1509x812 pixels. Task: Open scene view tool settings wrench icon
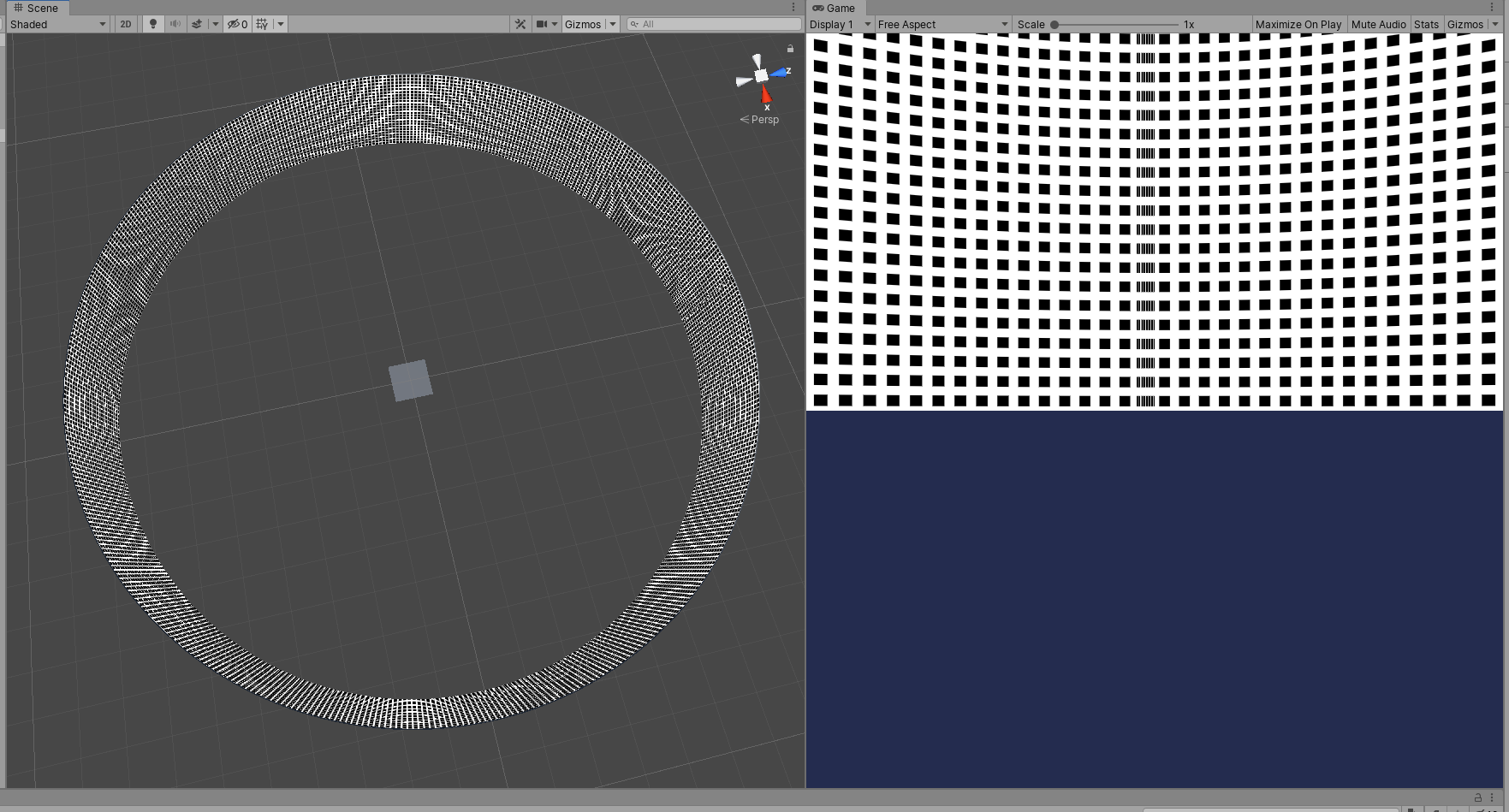[520, 24]
